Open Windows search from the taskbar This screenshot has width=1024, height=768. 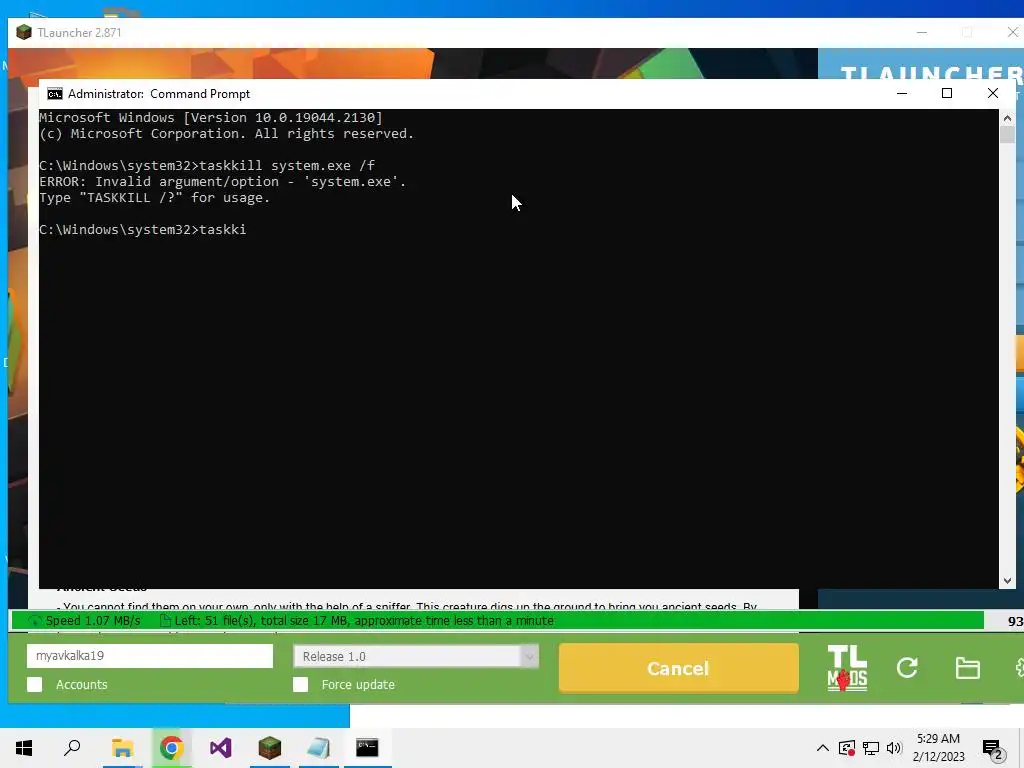(x=72, y=748)
